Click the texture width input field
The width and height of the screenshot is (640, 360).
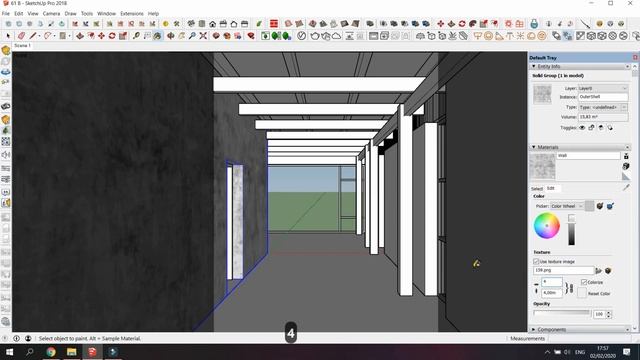[x=552, y=282]
